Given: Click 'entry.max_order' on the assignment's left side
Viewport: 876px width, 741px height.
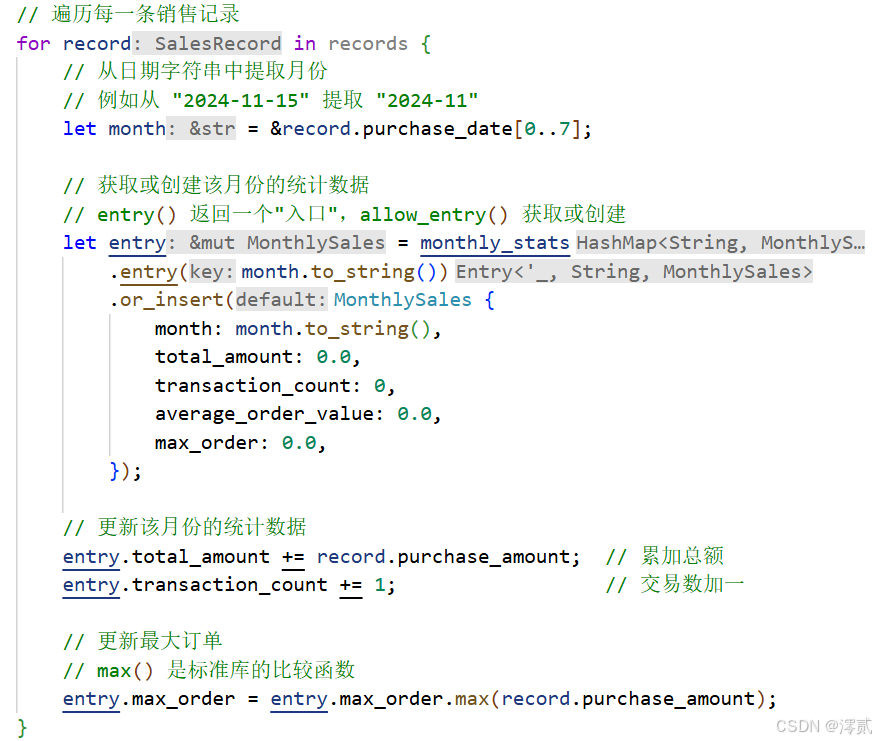Looking at the screenshot, I should pyautogui.click(x=149, y=699).
